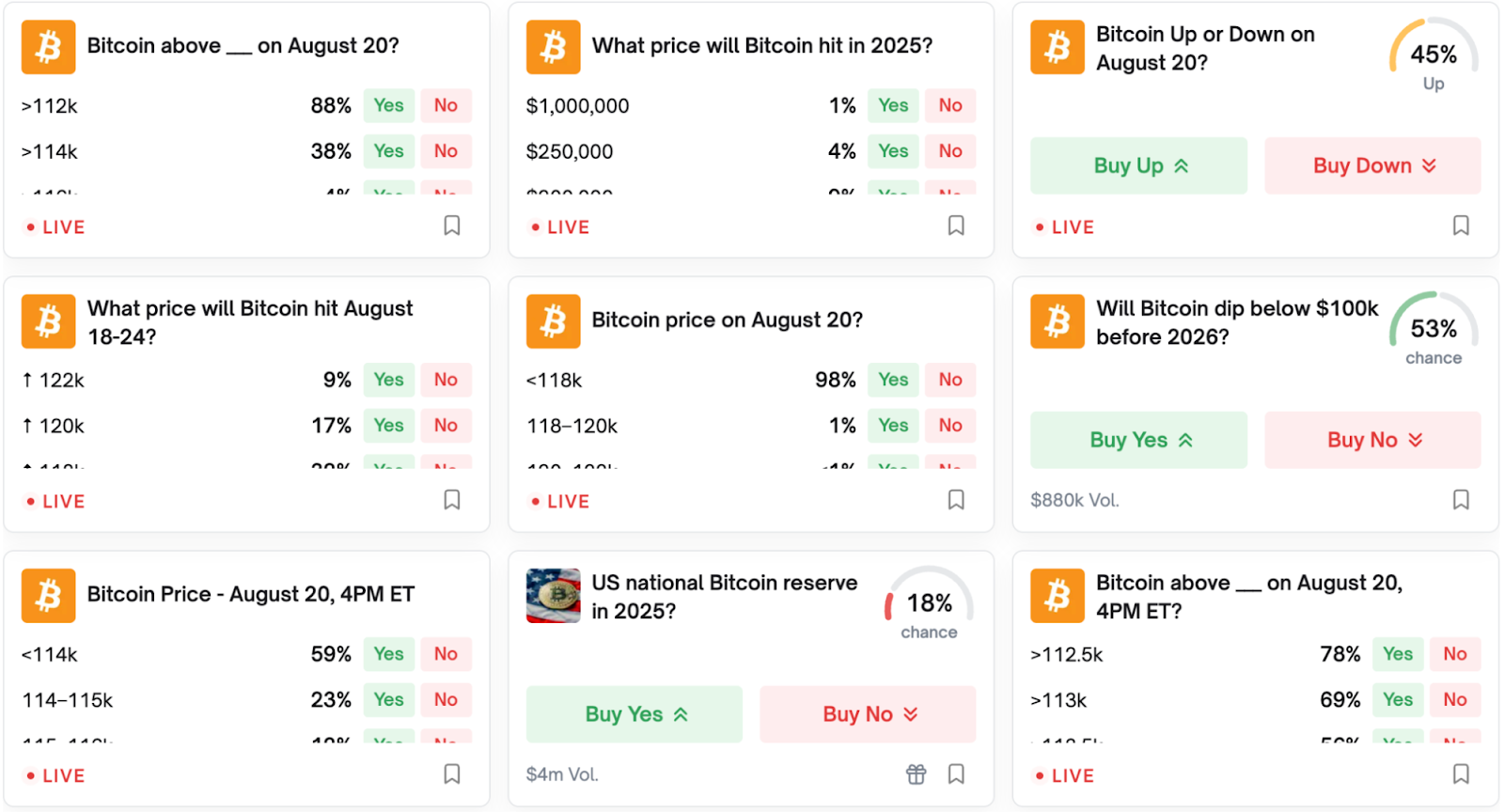Screen dimensions: 1504x812
Task: Select Yes for the "<114k" outcome
Action: coord(388,653)
